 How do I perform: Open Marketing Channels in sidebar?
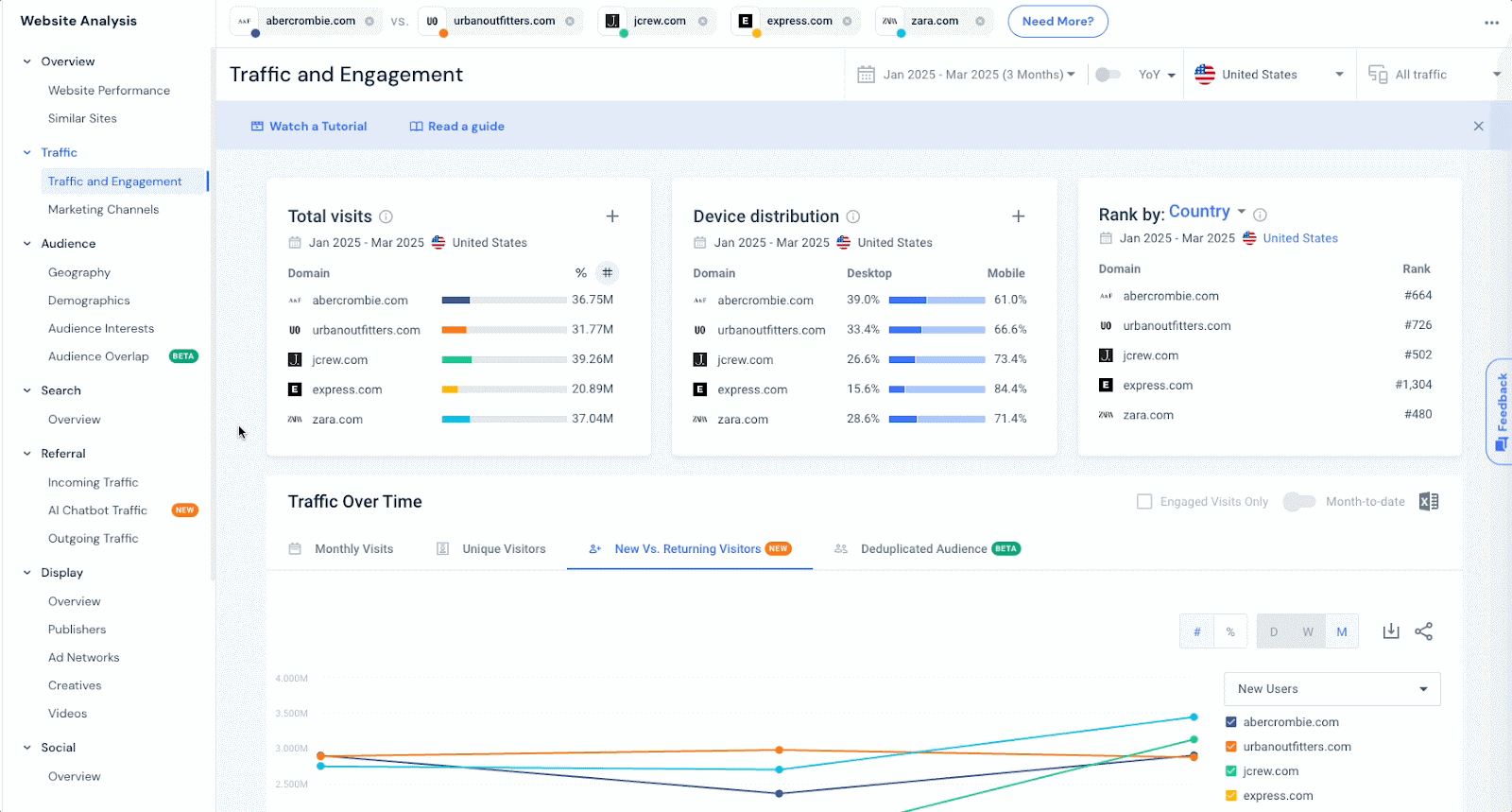pos(104,210)
